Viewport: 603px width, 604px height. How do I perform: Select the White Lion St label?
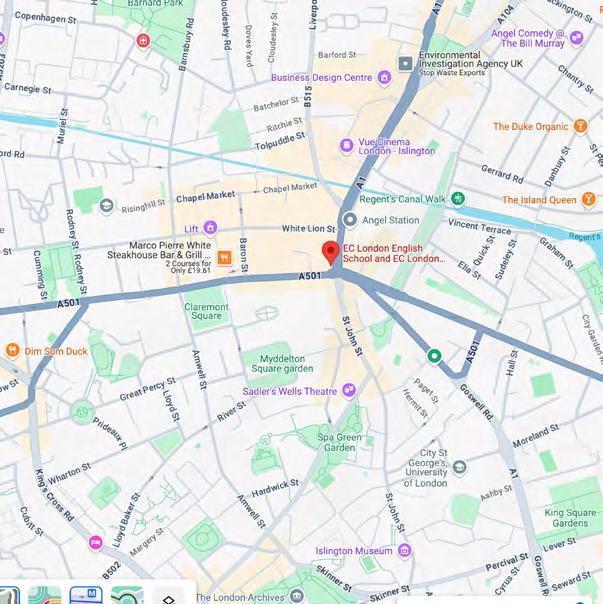(308, 229)
